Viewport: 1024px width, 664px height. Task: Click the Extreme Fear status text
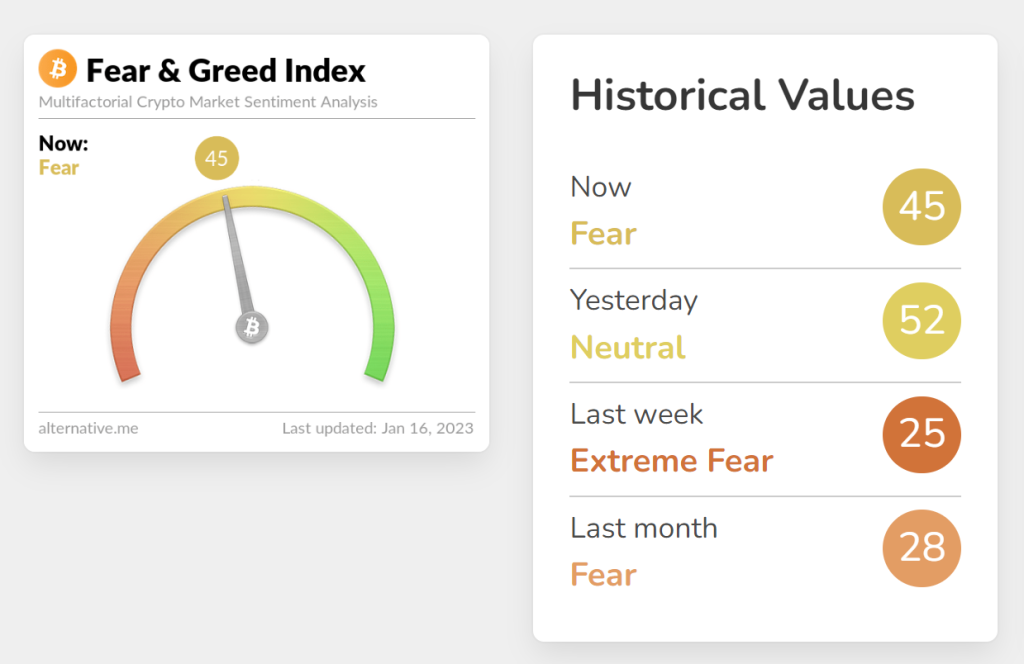(x=671, y=461)
